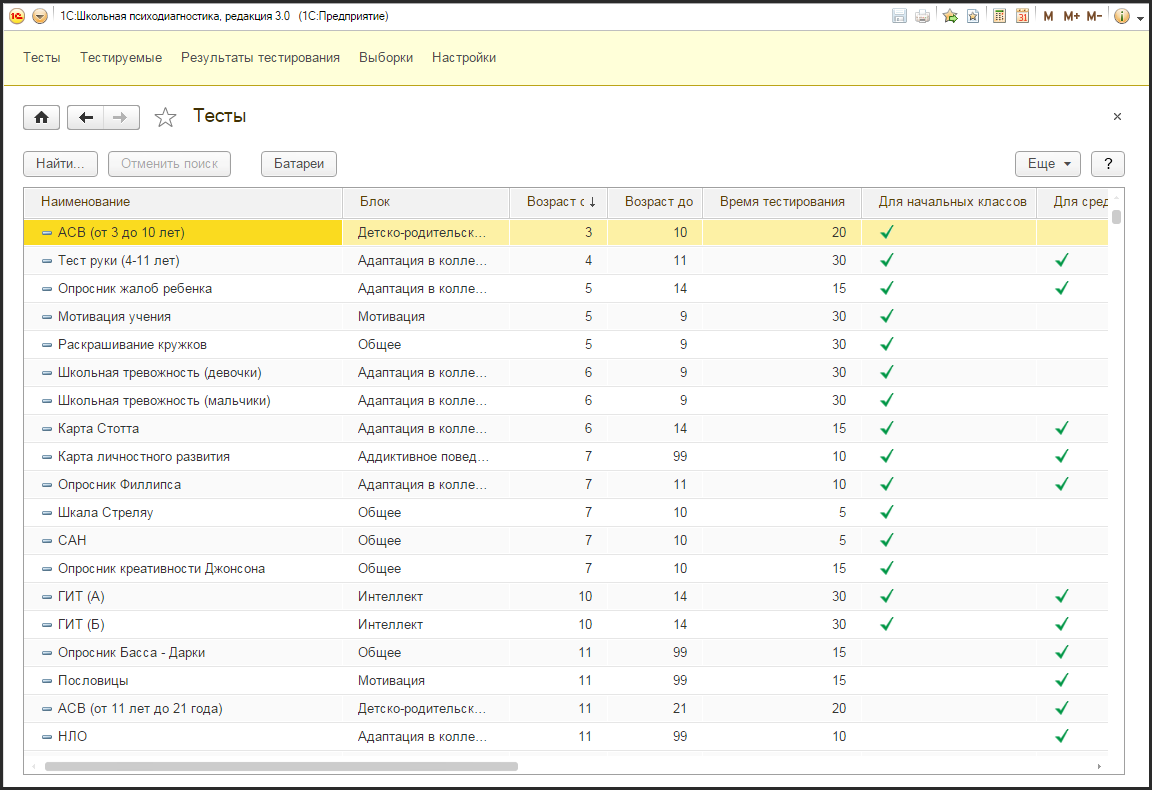Open the Еще dropdown menu
Screen dimensions: 1152x790
(1047, 164)
